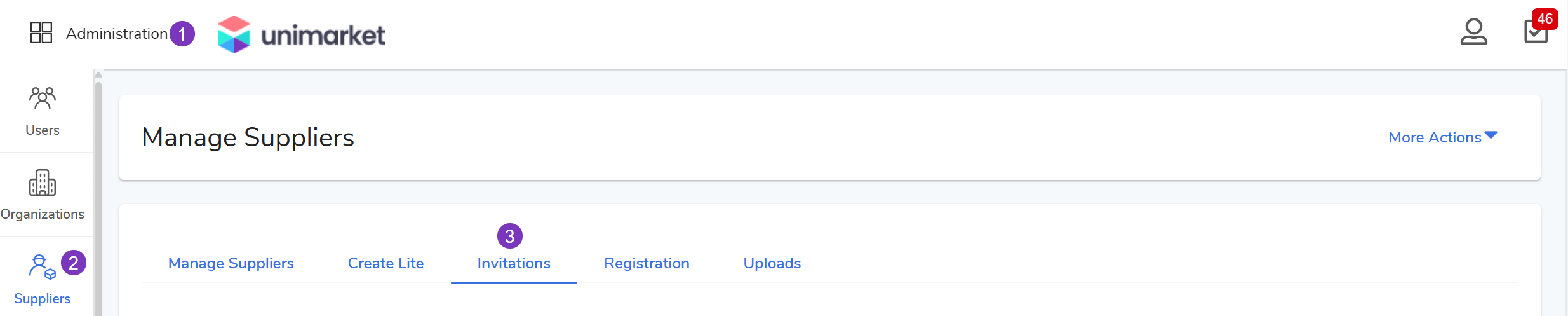1568x316 pixels.
Task: Open the tasks checklist icon
Action: point(1535,33)
